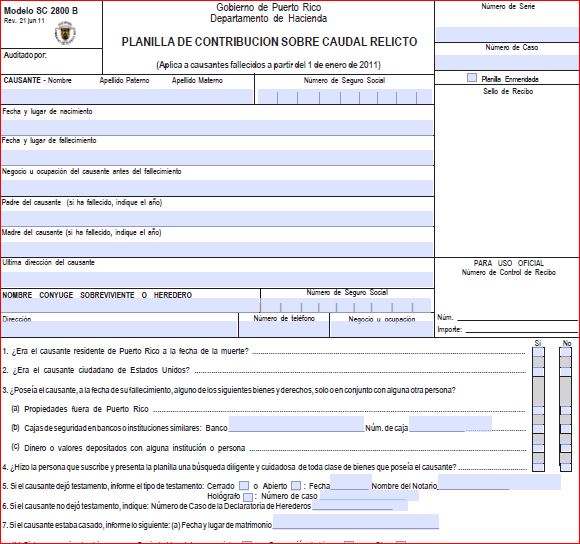Mark Sí for question 4 búsqueda diligente
This screenshot has width=580, height=544.
pos(538,467)
